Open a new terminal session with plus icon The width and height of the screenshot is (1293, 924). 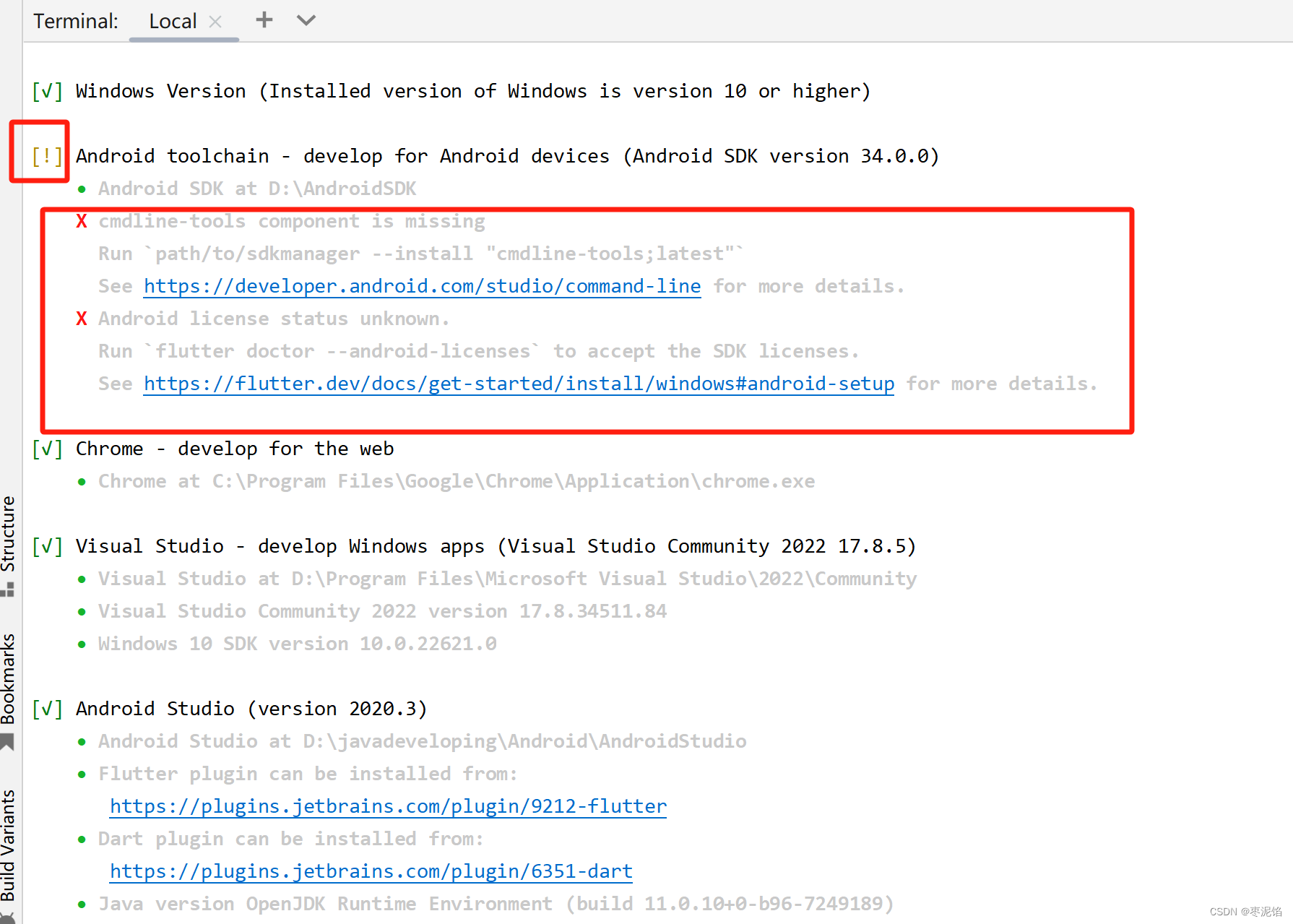coord(264,20)
